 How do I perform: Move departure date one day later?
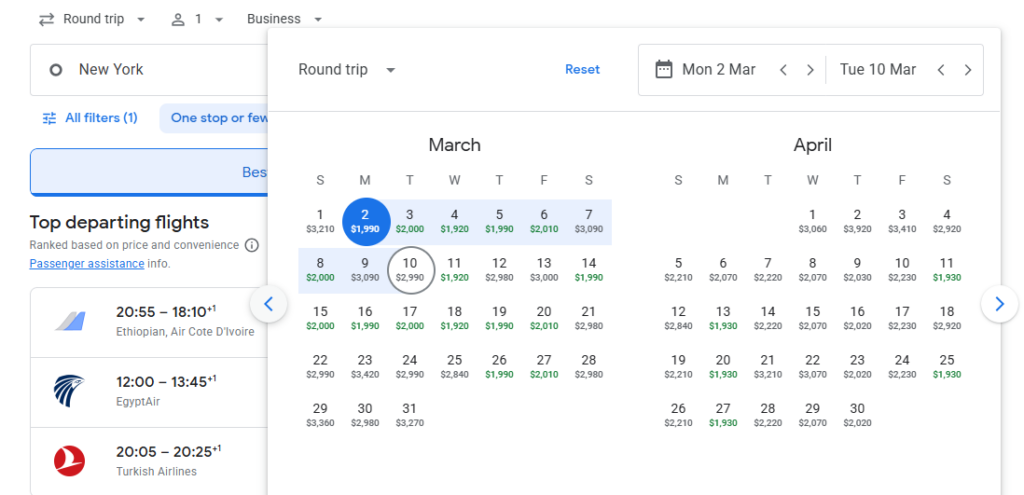click(810, 70)
